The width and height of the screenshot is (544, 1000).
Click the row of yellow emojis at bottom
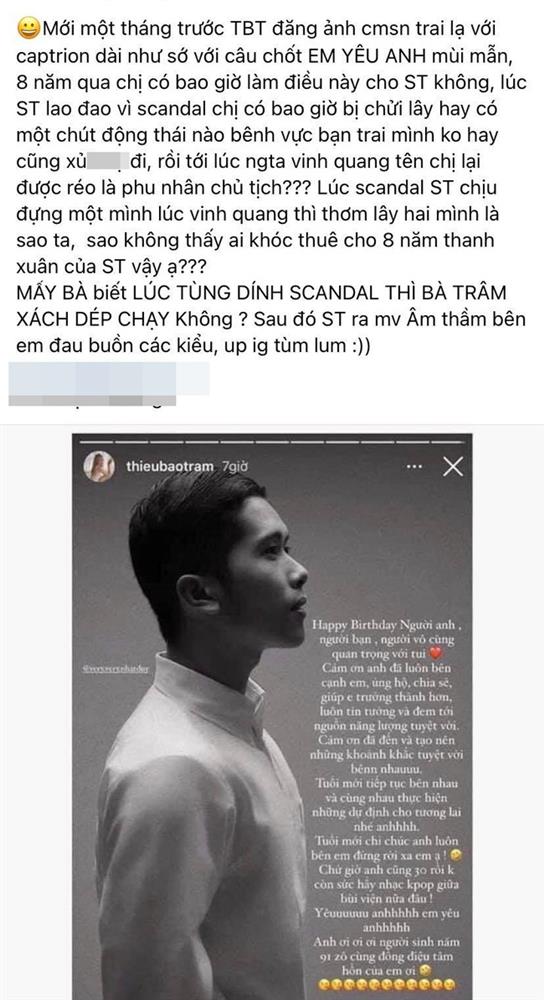[388, 985]
